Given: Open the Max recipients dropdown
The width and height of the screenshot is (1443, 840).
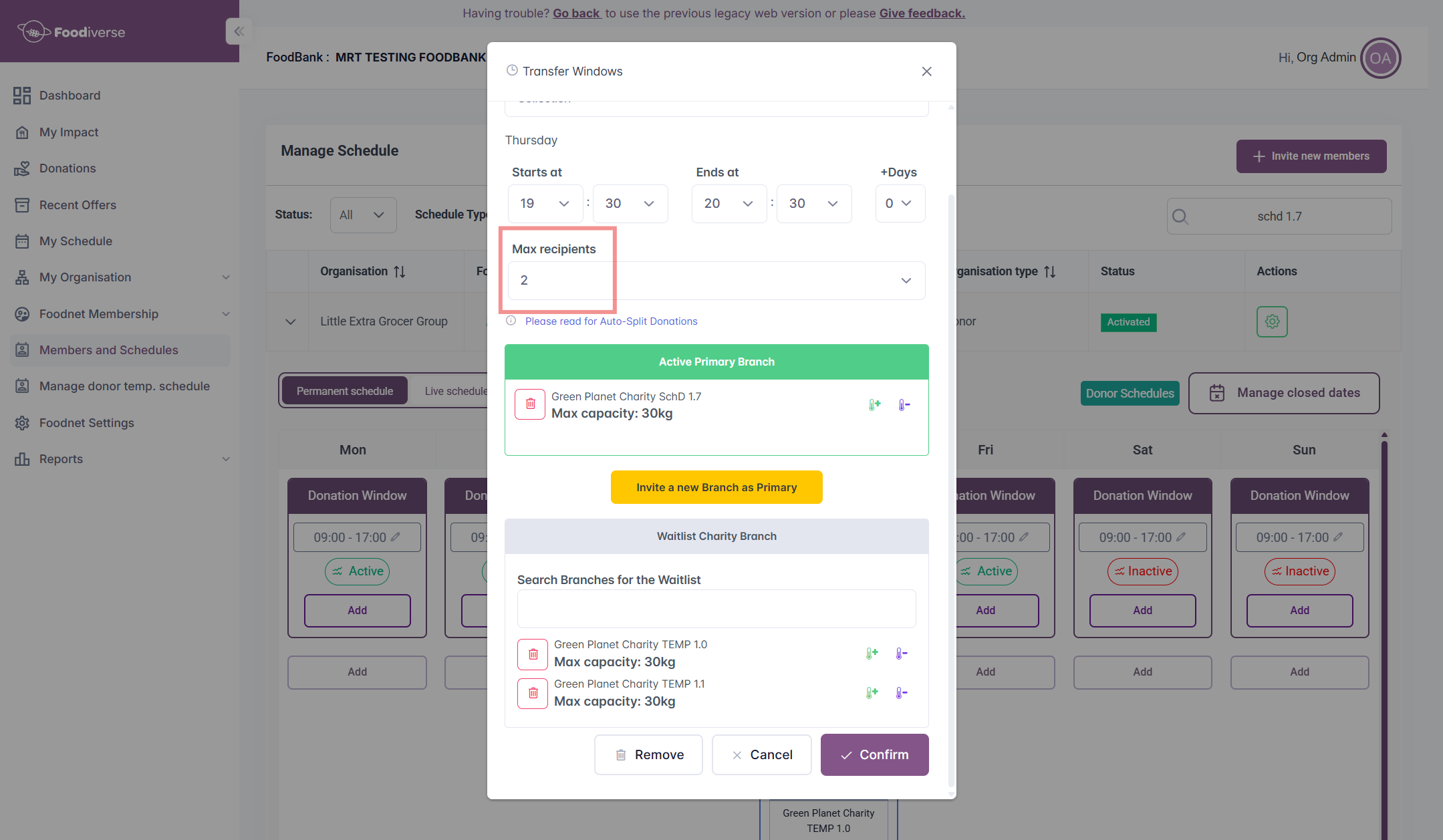Looking at the screenshot, I should (x=716, y=281).
